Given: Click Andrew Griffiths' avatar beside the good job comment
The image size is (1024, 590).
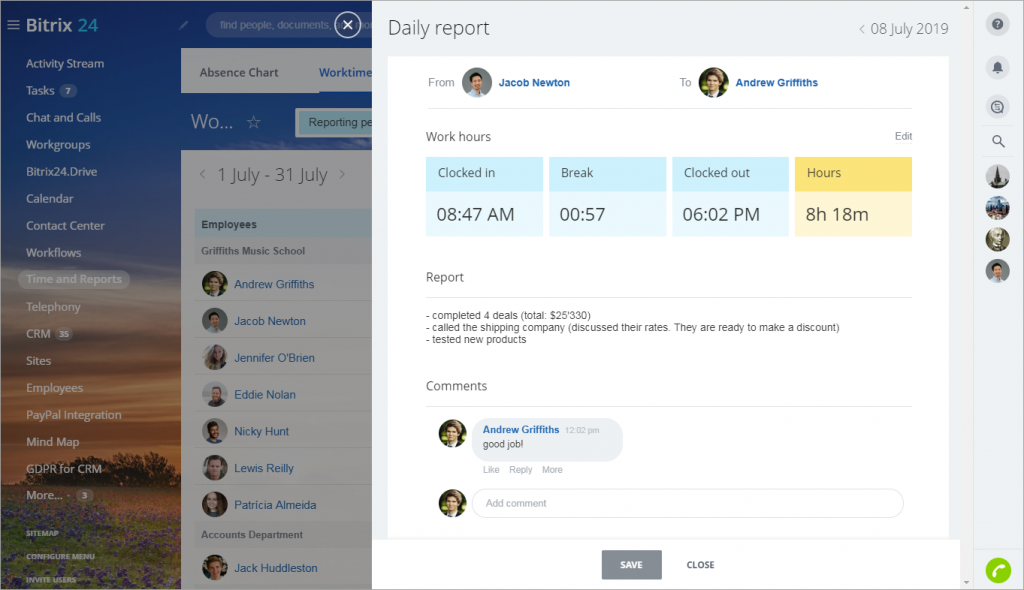Looking at the screenshot, I should pos(452,433).
